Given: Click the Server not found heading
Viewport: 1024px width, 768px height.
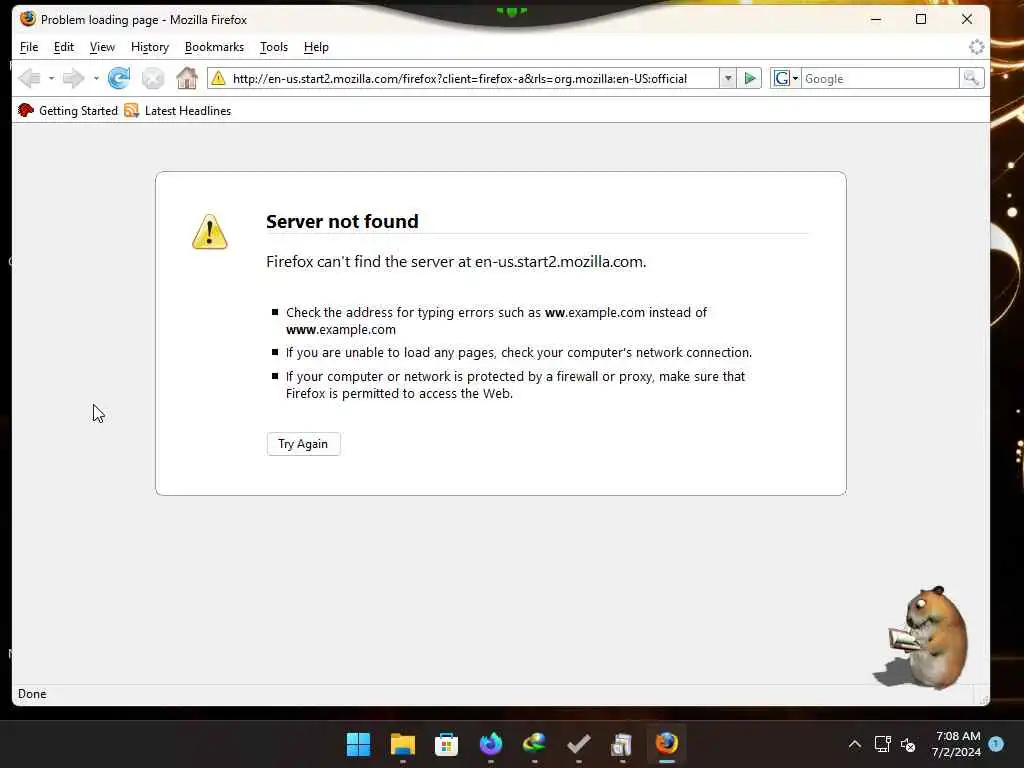Looking at the screenshot, I should click(x=342, y=221).
